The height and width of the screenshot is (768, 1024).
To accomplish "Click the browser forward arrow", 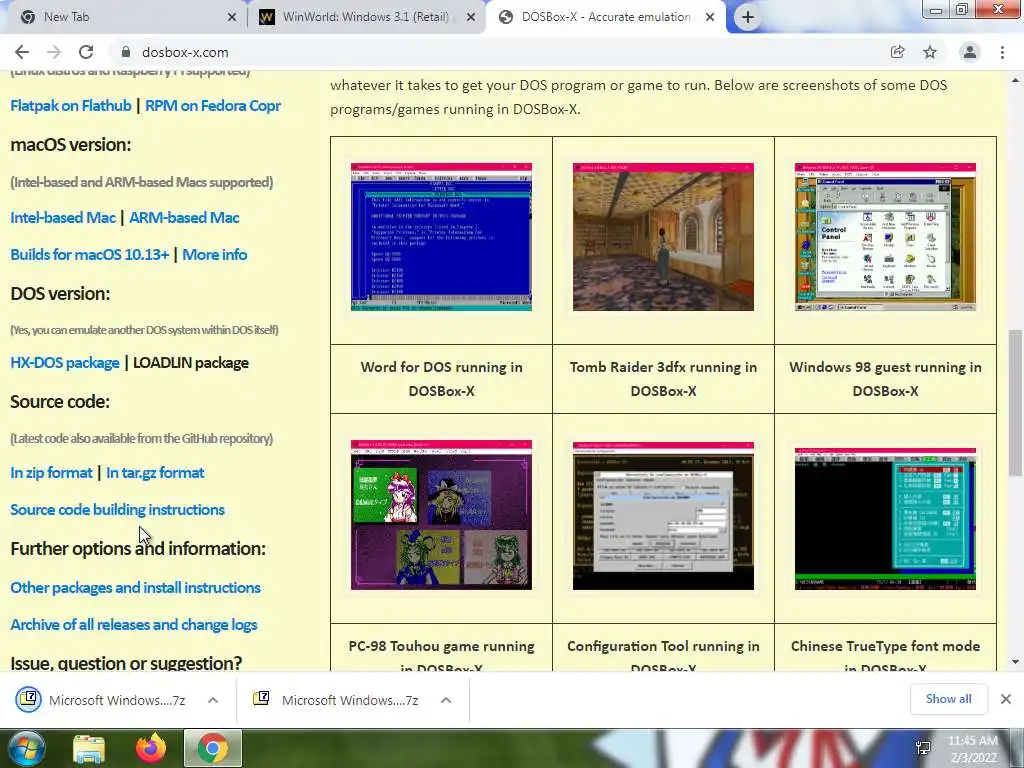I will coord(54,52).
